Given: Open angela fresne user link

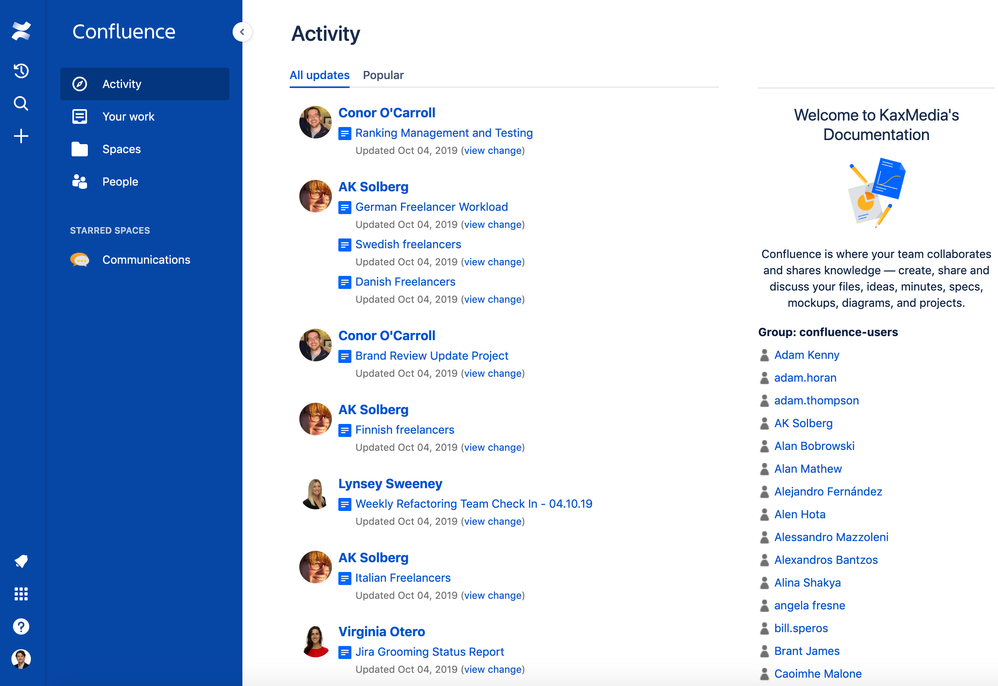Looking at the screenshot, I should [x=810, y=606].
